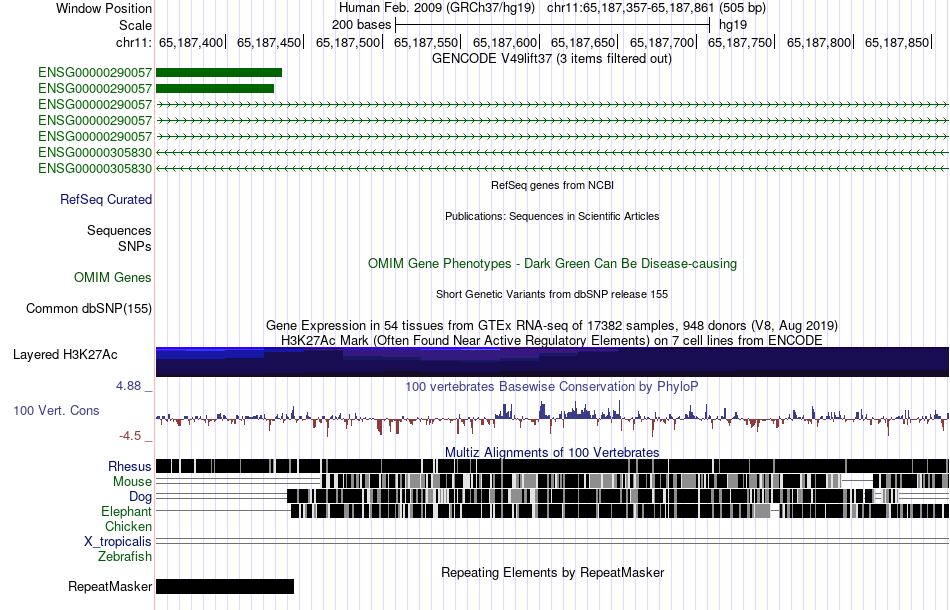Click the Elephant species label
Viewport: 950px width, 610px height.
(127, 511)
